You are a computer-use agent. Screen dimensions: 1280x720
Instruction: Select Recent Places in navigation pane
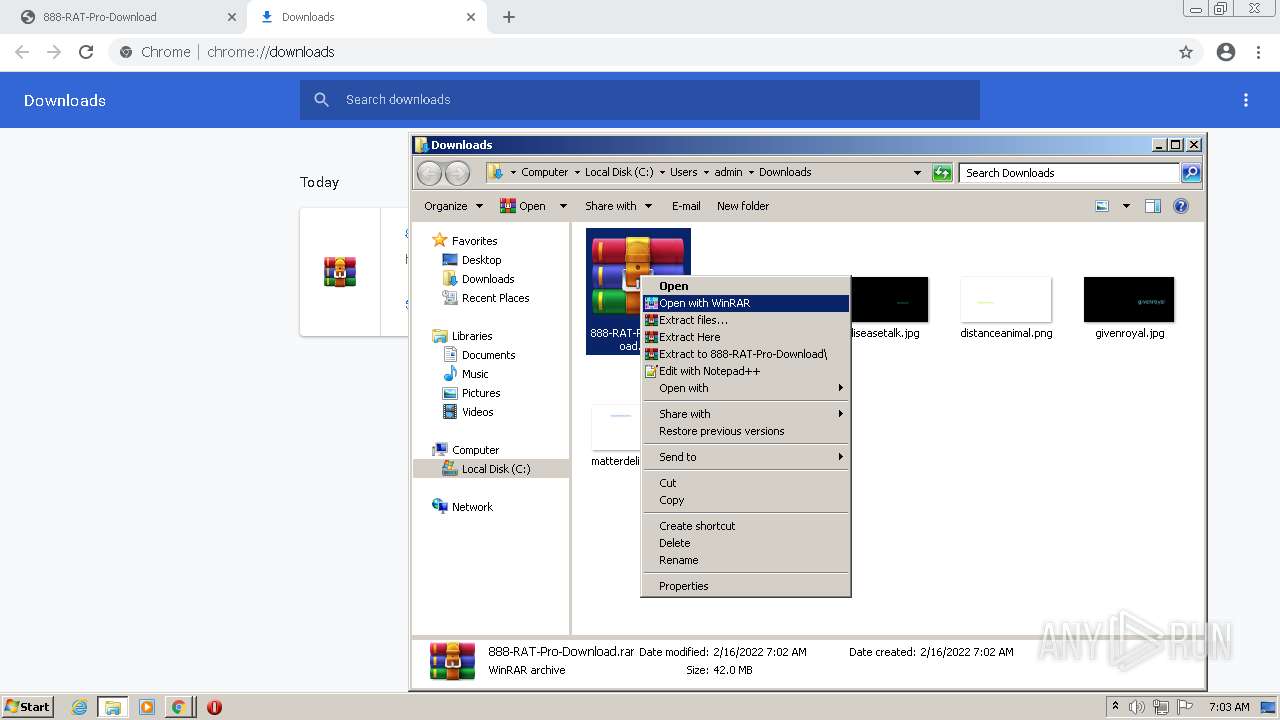[485, 298]
